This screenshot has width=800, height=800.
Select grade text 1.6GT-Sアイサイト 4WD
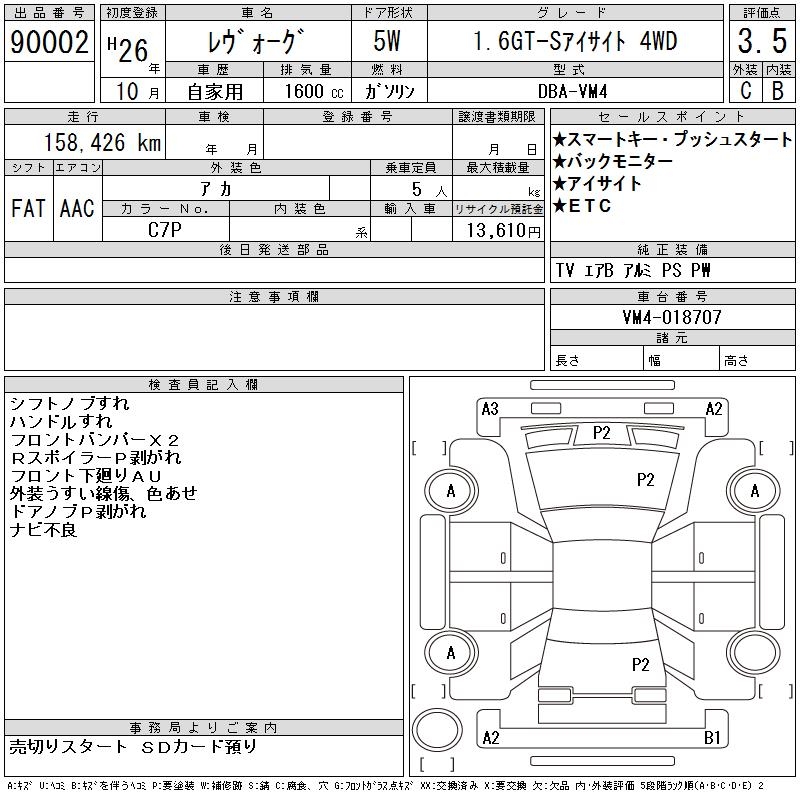575,41
